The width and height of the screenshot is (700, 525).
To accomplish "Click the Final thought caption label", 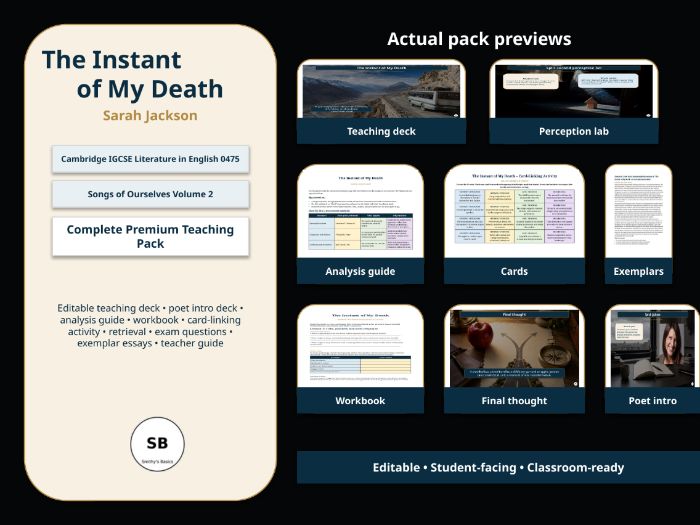I will tap(514, 400).
